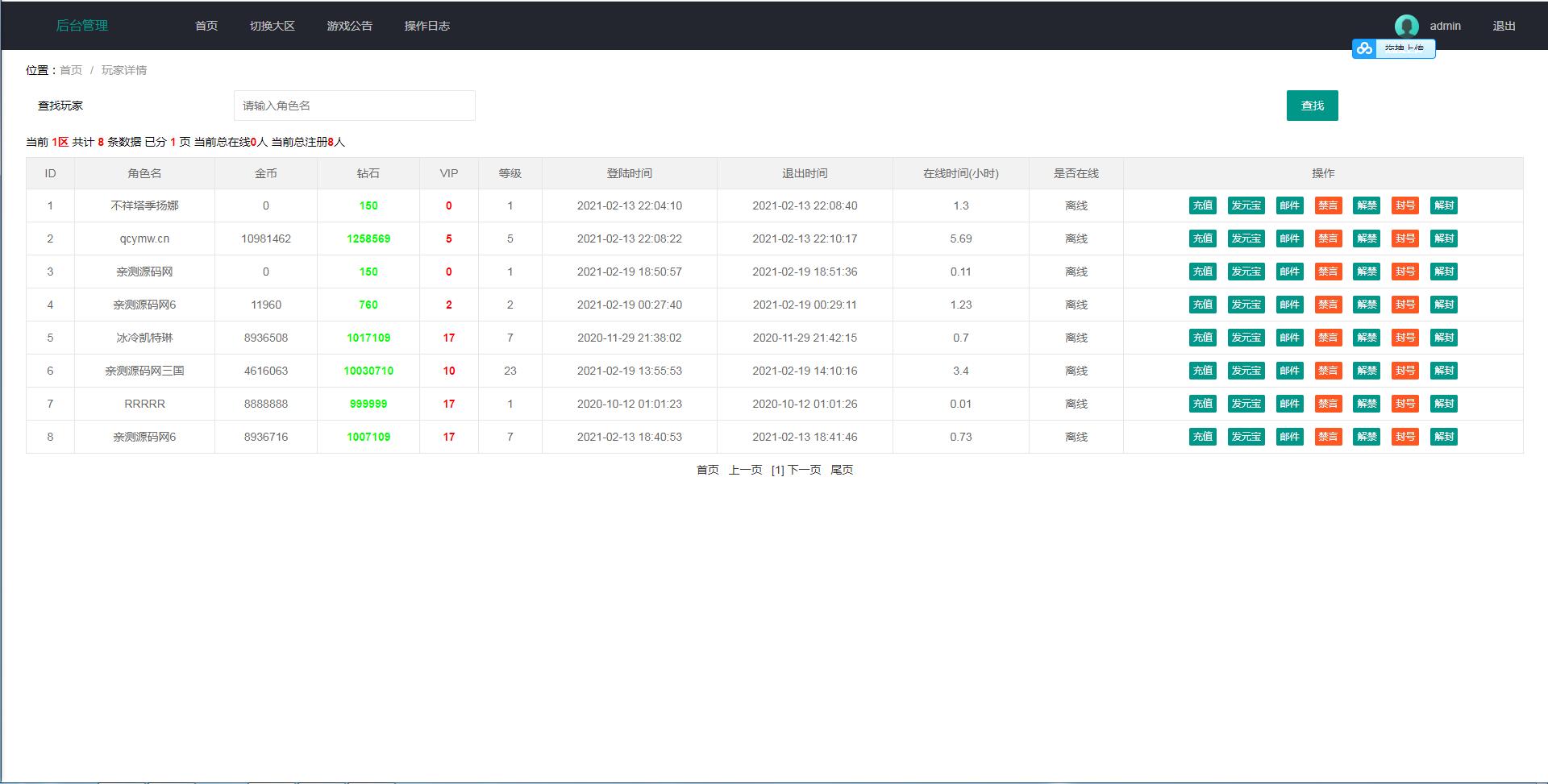The height and width of the screenshot is (784, 1548).
Task: Click the admin user avatar icon
Action: [x=1406, y=26]
